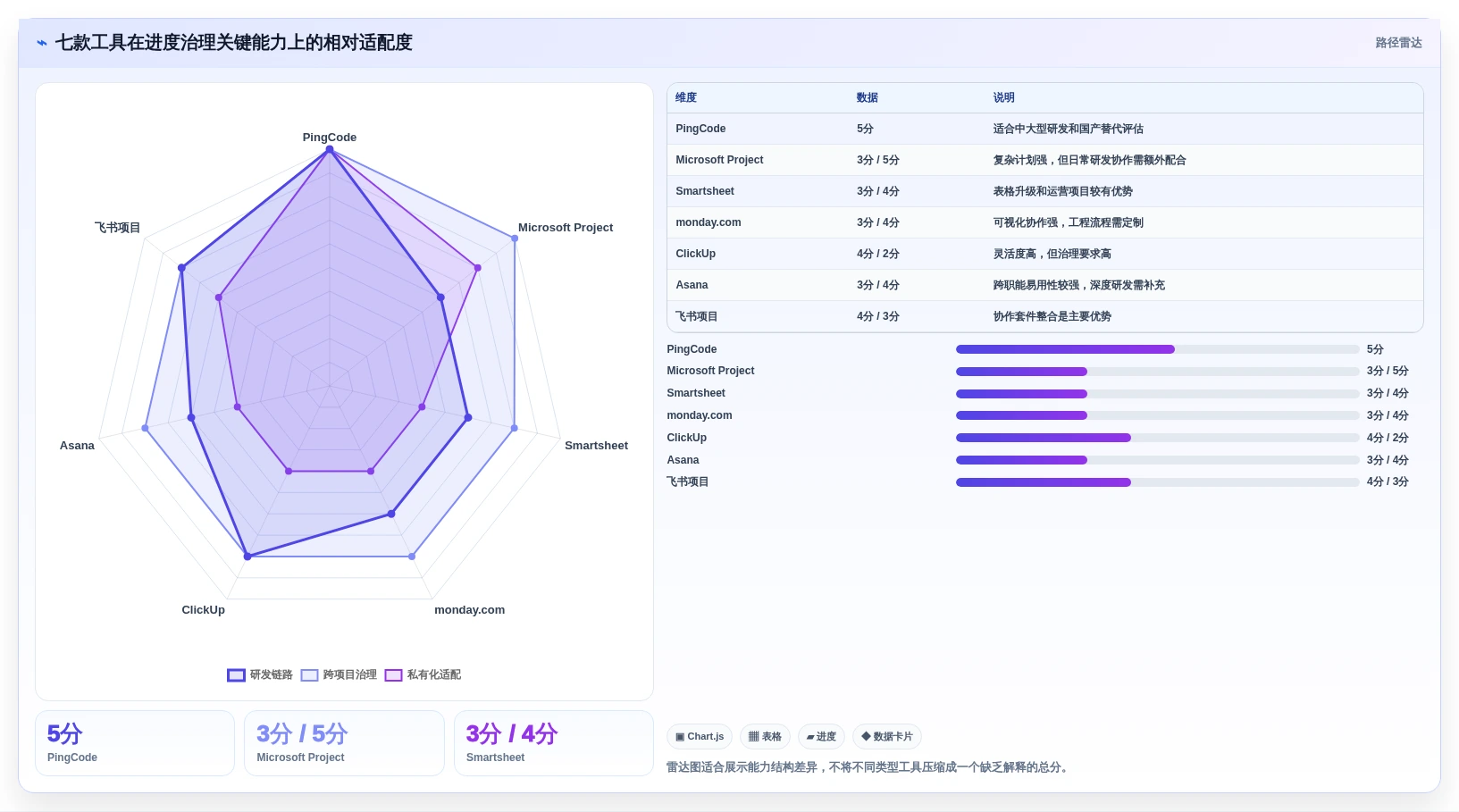Click the 路径雷达 label in the header
1459x812 pixels.
pos(1398,43)
